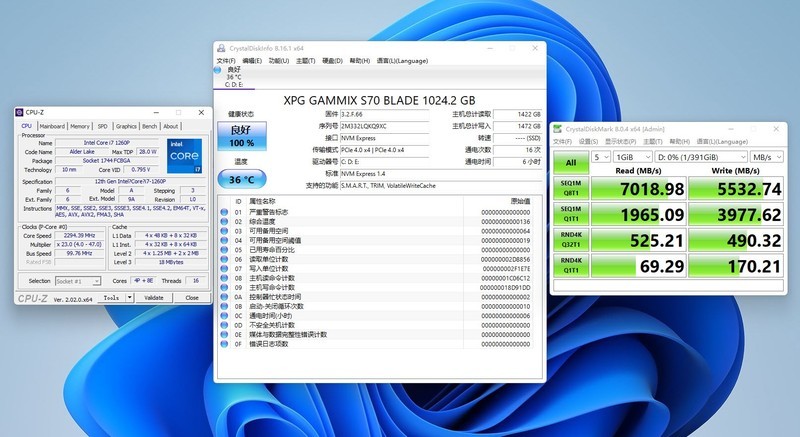Viewport: 800px width, 437px height.
Task: Open the 功能(U) menu in CrystalDiskInfo
Action: pos(279,61)
